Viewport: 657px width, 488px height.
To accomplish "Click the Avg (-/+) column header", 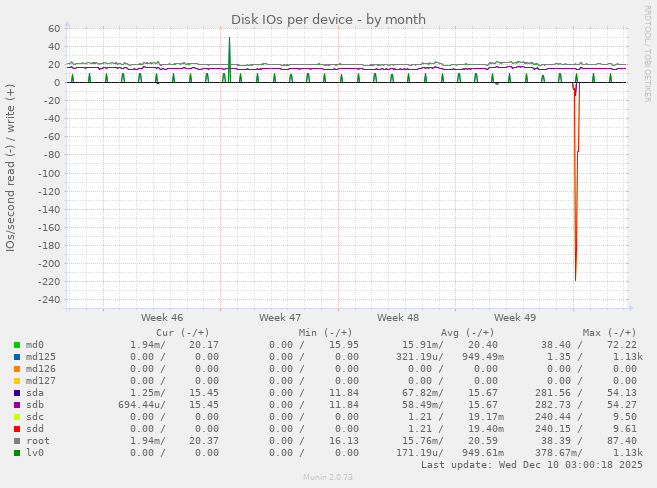I will (467, 333).
